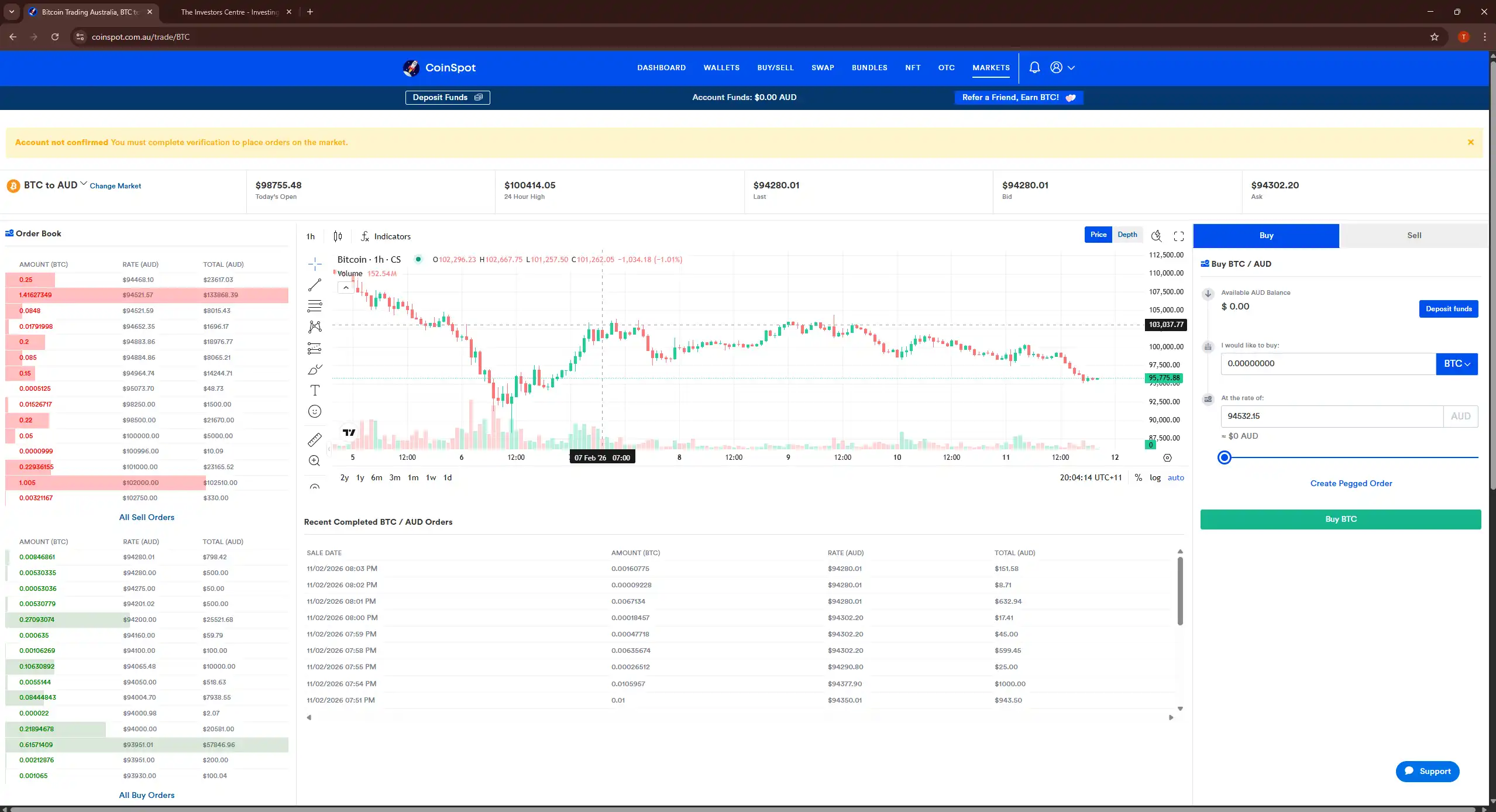
Task: Toggle log scale on chart
Action: (x=1155, y=478)
